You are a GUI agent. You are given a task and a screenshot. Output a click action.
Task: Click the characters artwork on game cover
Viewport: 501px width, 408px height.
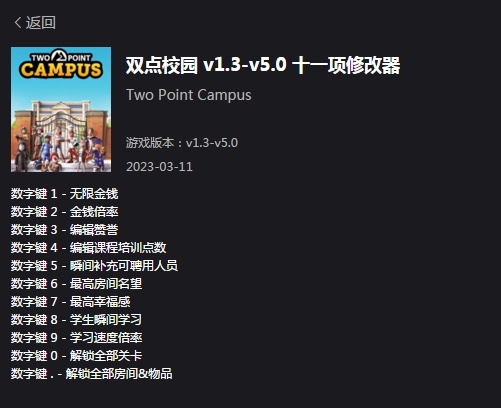coord(61,147)
